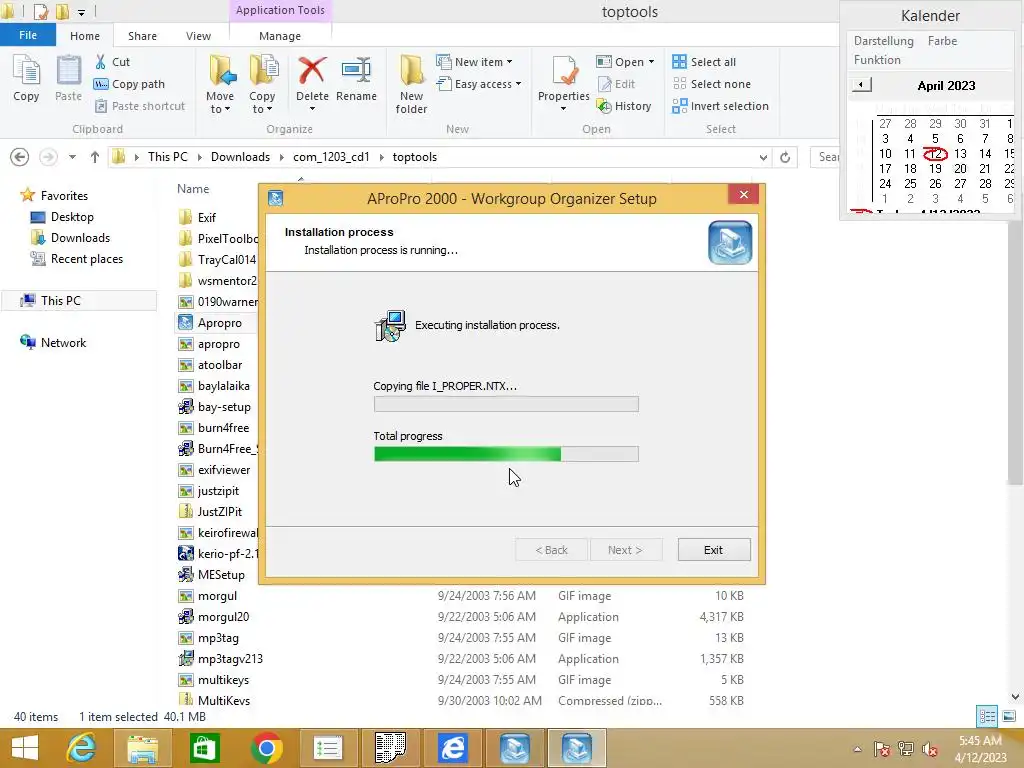Switch to details view icon in status bar
The height and width of the screenshot is (768, 1024).
coord(987,716)
